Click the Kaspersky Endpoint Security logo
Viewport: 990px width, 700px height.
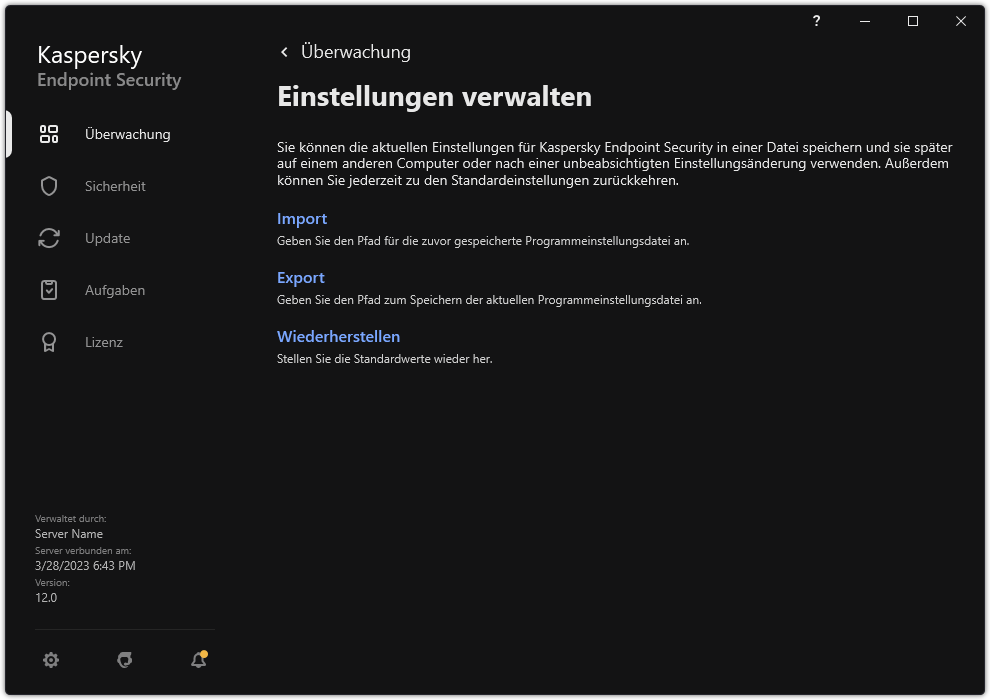click(108, 66)
